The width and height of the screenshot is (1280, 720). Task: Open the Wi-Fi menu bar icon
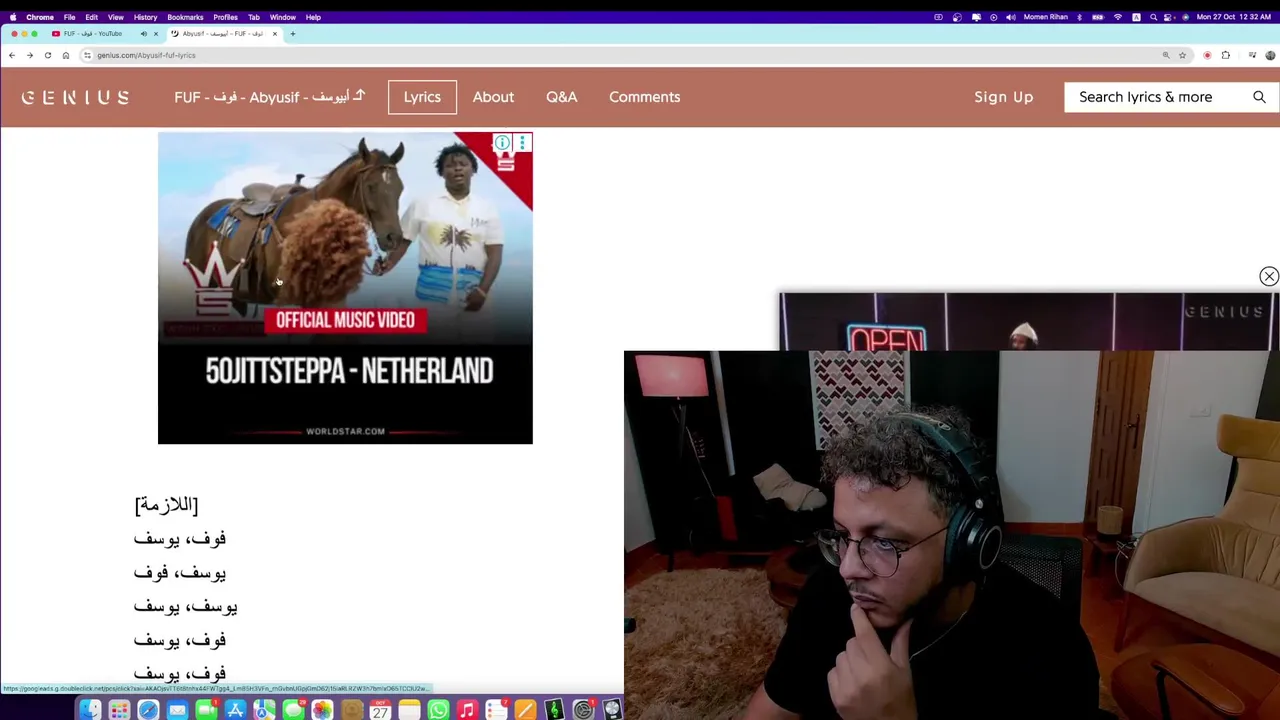coord(1118,17)
